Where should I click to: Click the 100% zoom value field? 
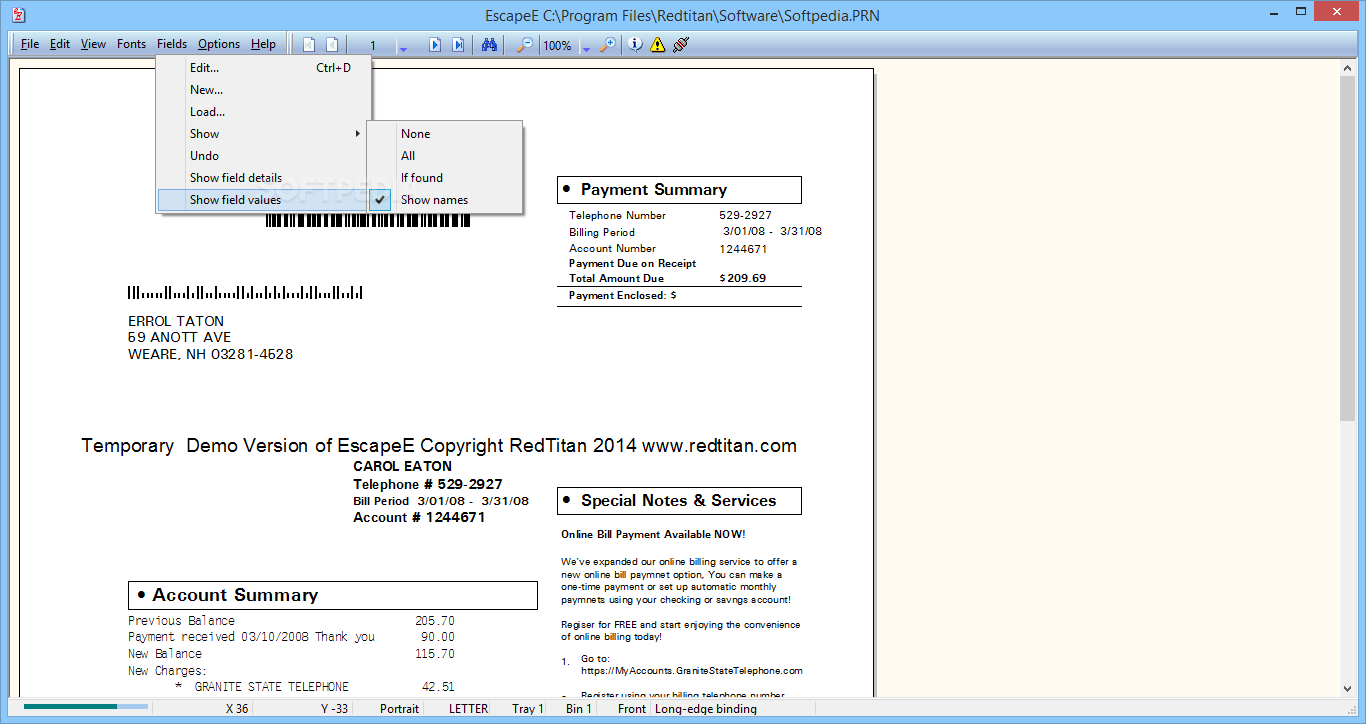coord(558,45)
